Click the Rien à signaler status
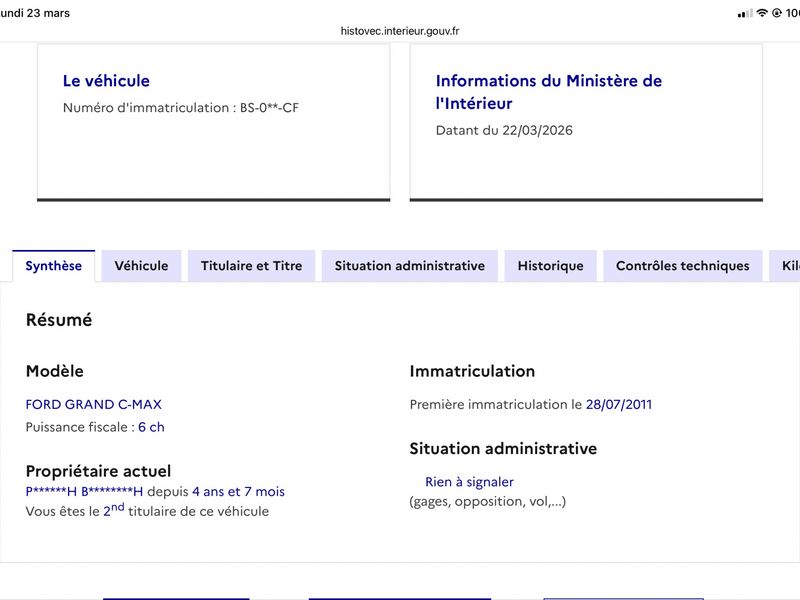 click(x=469, y=482)
